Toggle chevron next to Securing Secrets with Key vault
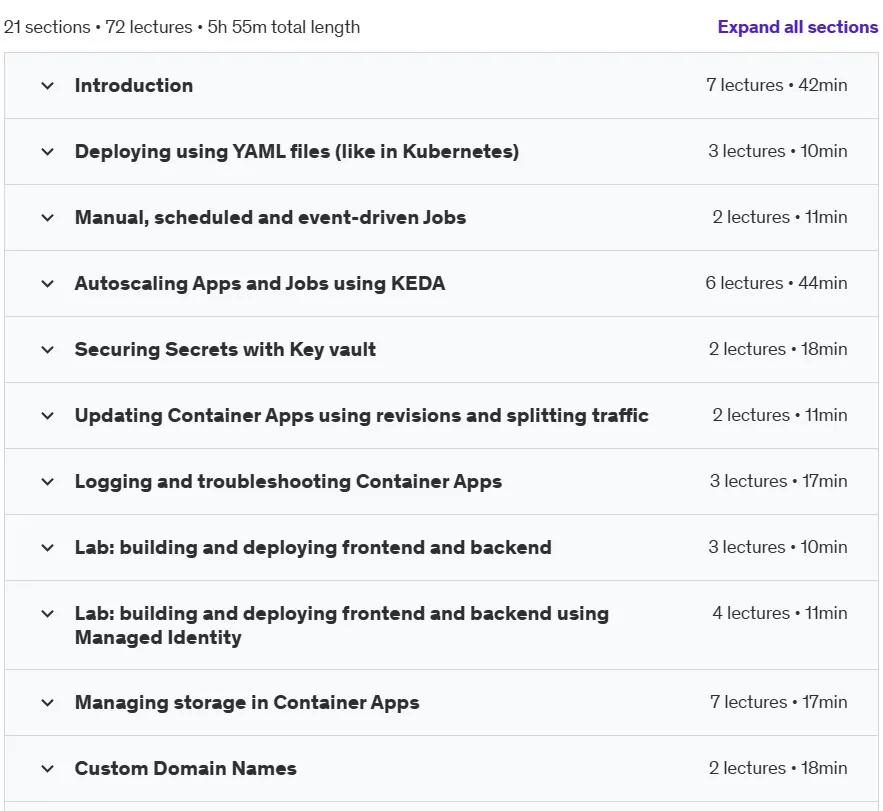The width and height of the screenshot is (883, 811). coord(48,349)
